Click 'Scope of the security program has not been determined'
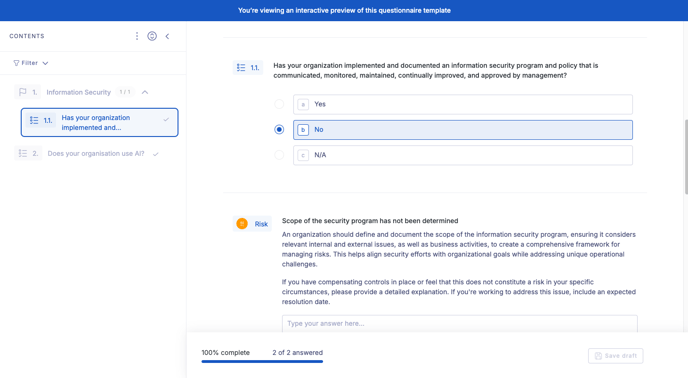688x378 pixels. [370, 221]
